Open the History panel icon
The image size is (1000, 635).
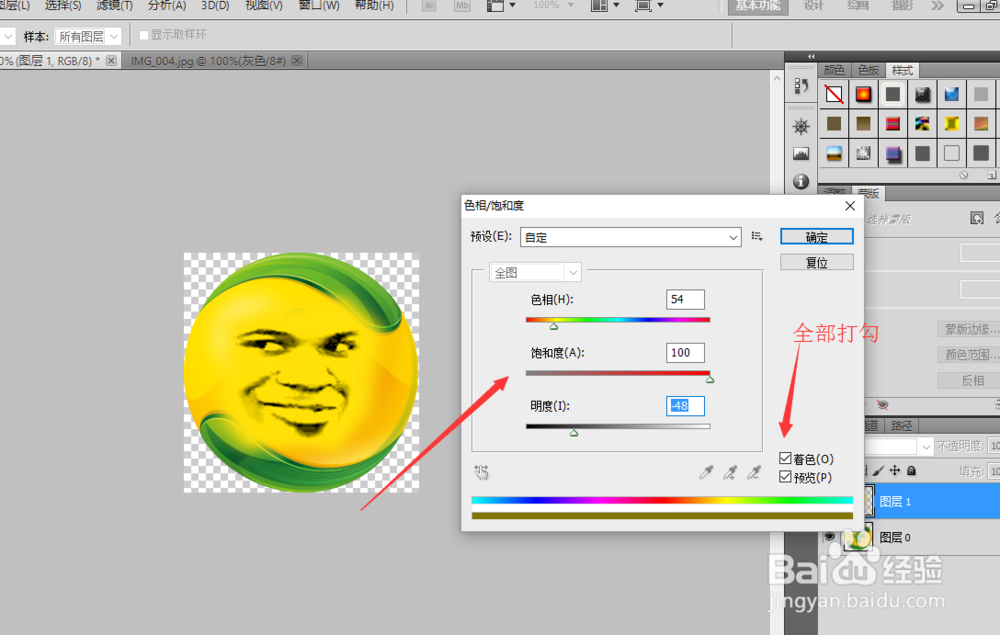801,85
